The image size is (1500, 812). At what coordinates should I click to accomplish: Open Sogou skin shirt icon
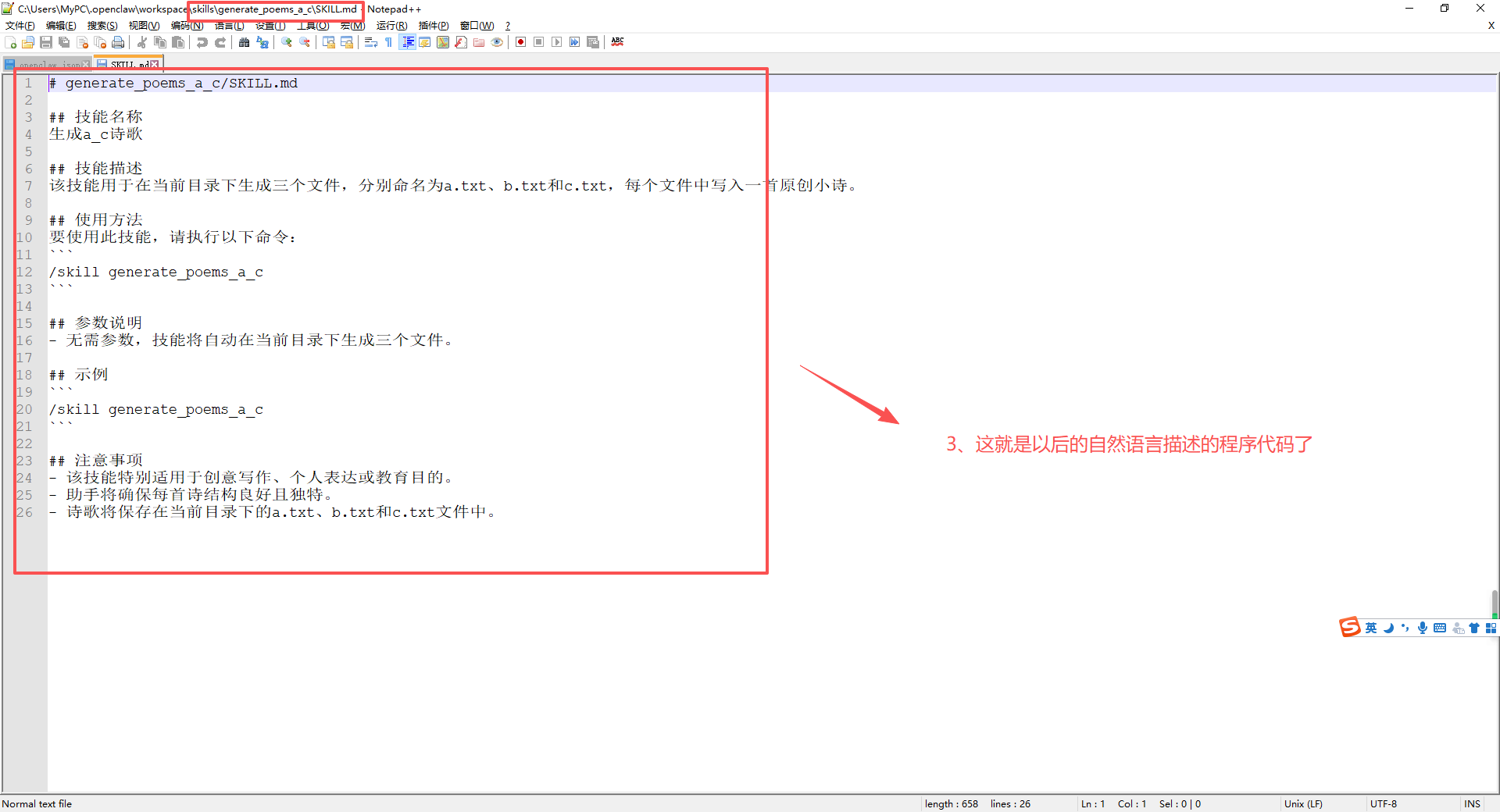(x=1474, y=628)
